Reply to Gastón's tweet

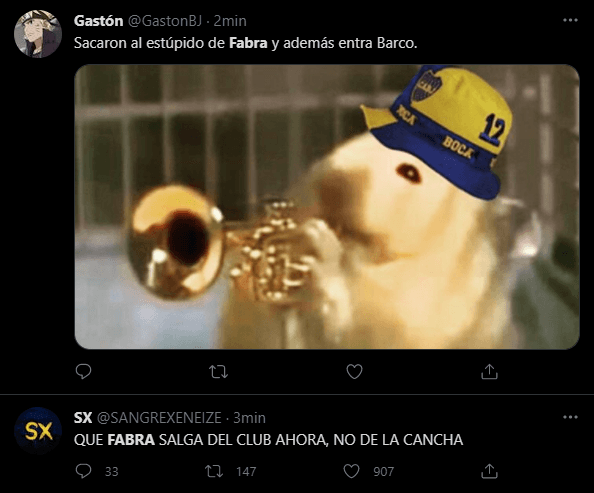[83, 371]
